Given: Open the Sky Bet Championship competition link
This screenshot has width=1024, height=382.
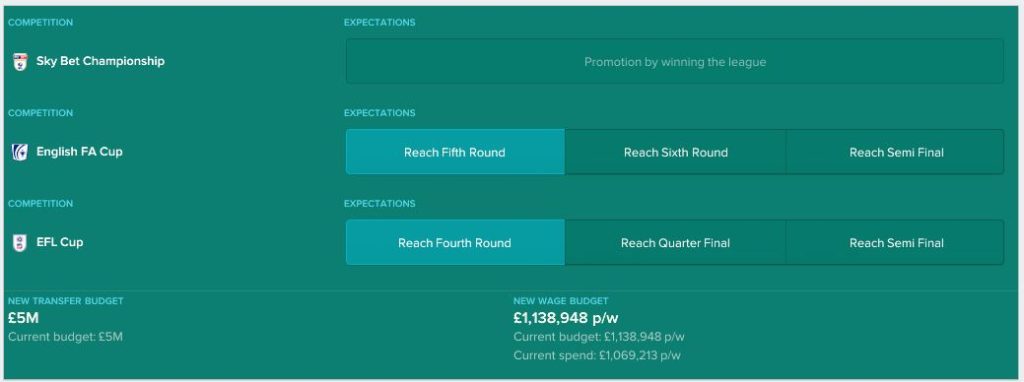Looking at the screenshot, I should [101, 61].
